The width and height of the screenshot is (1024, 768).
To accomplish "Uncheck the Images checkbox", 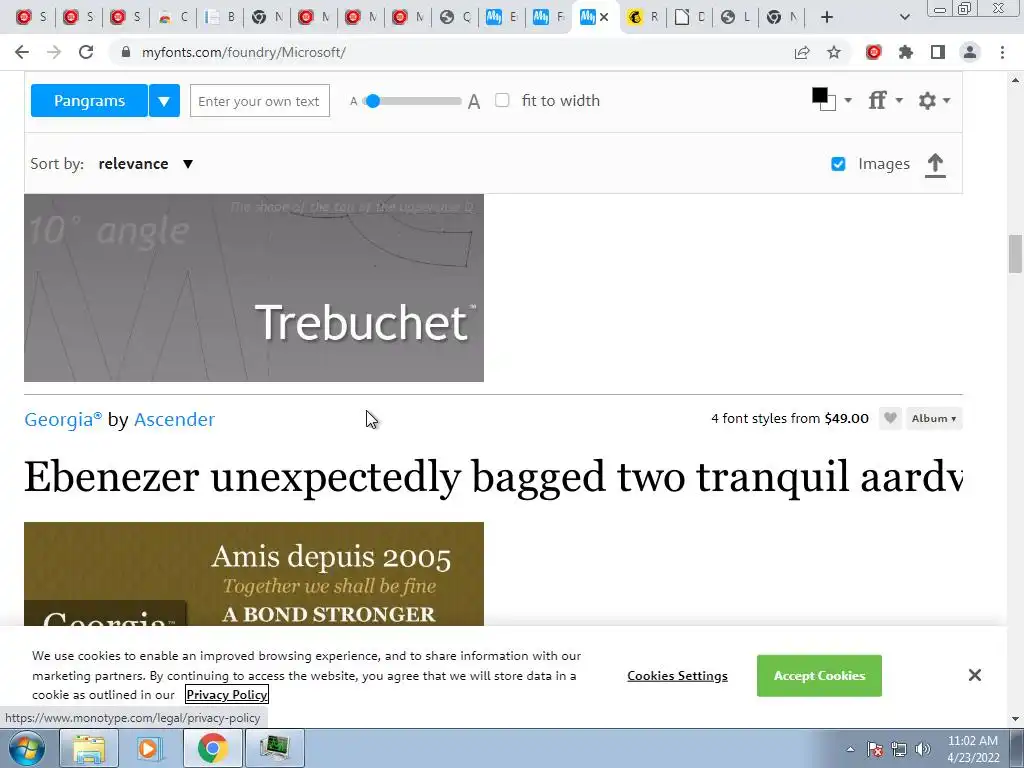I will point(838,164).
